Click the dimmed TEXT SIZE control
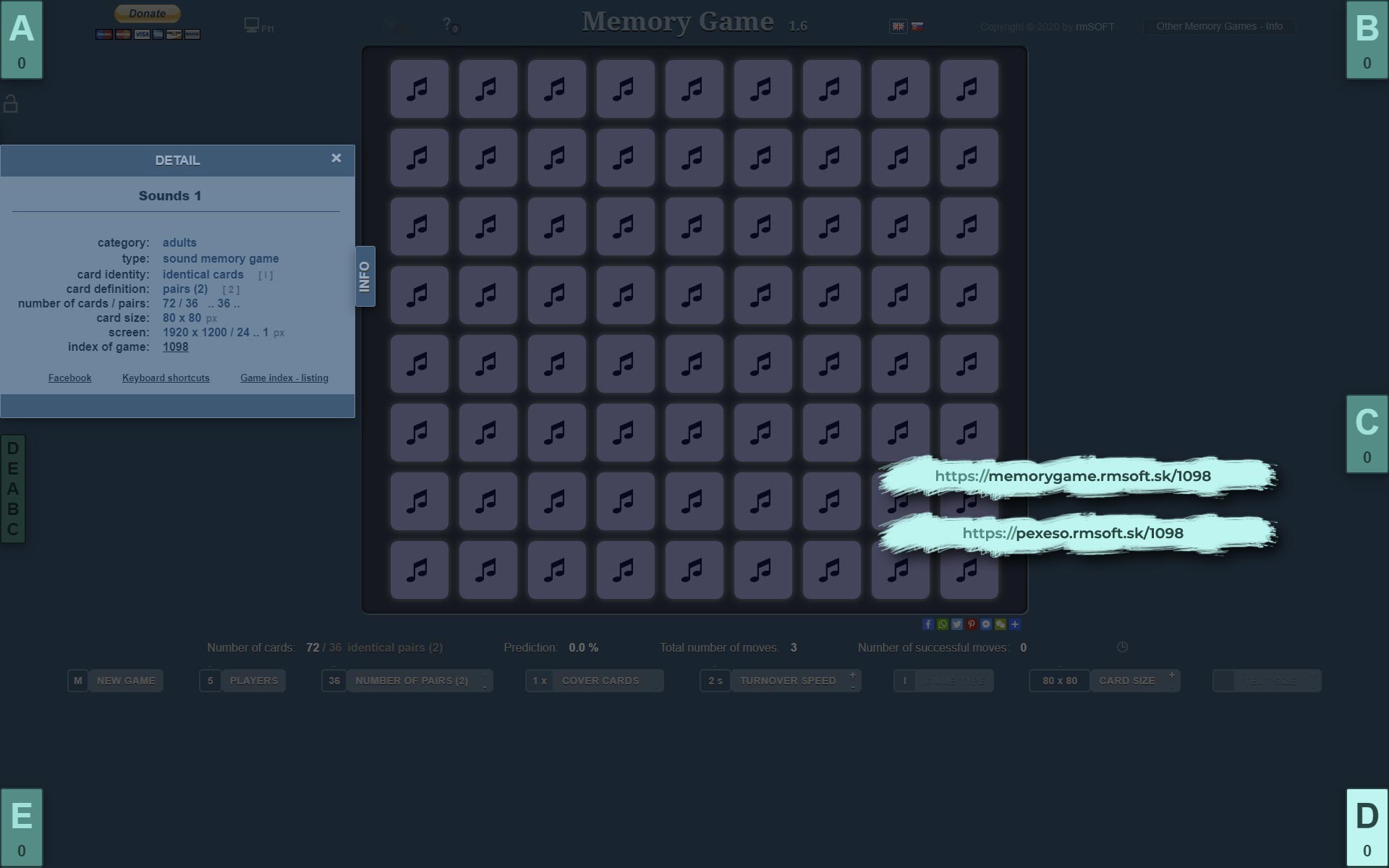The height and width of the screenshot is (868, 1389). [x=1277, y=681]
